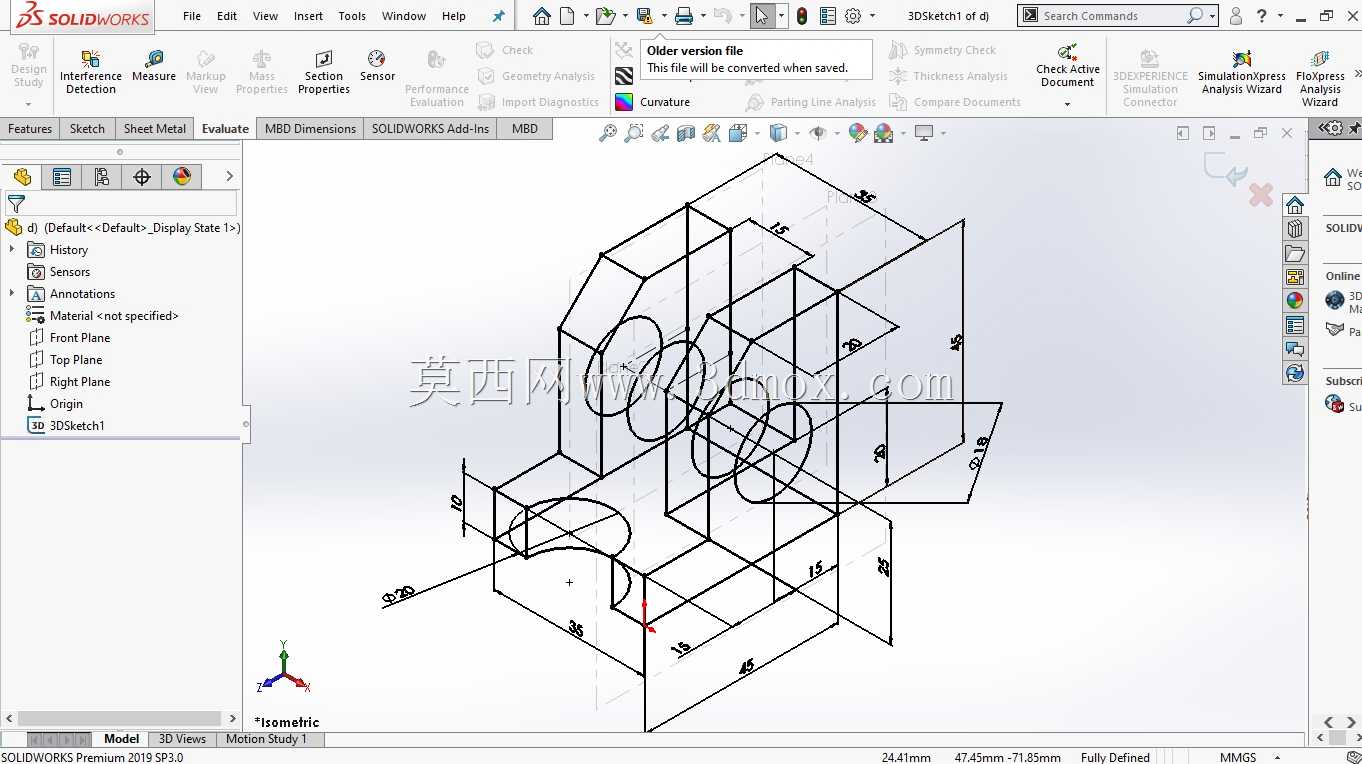Expand the FeatureManager tabs arrow

(x=229, y=177)
